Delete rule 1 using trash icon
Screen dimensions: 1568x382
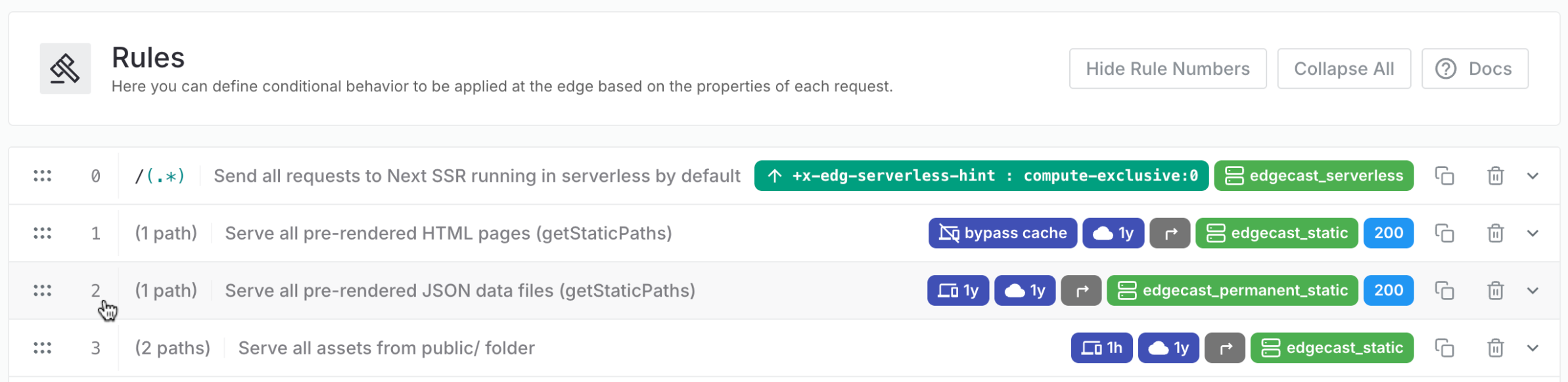[1495, 233]
